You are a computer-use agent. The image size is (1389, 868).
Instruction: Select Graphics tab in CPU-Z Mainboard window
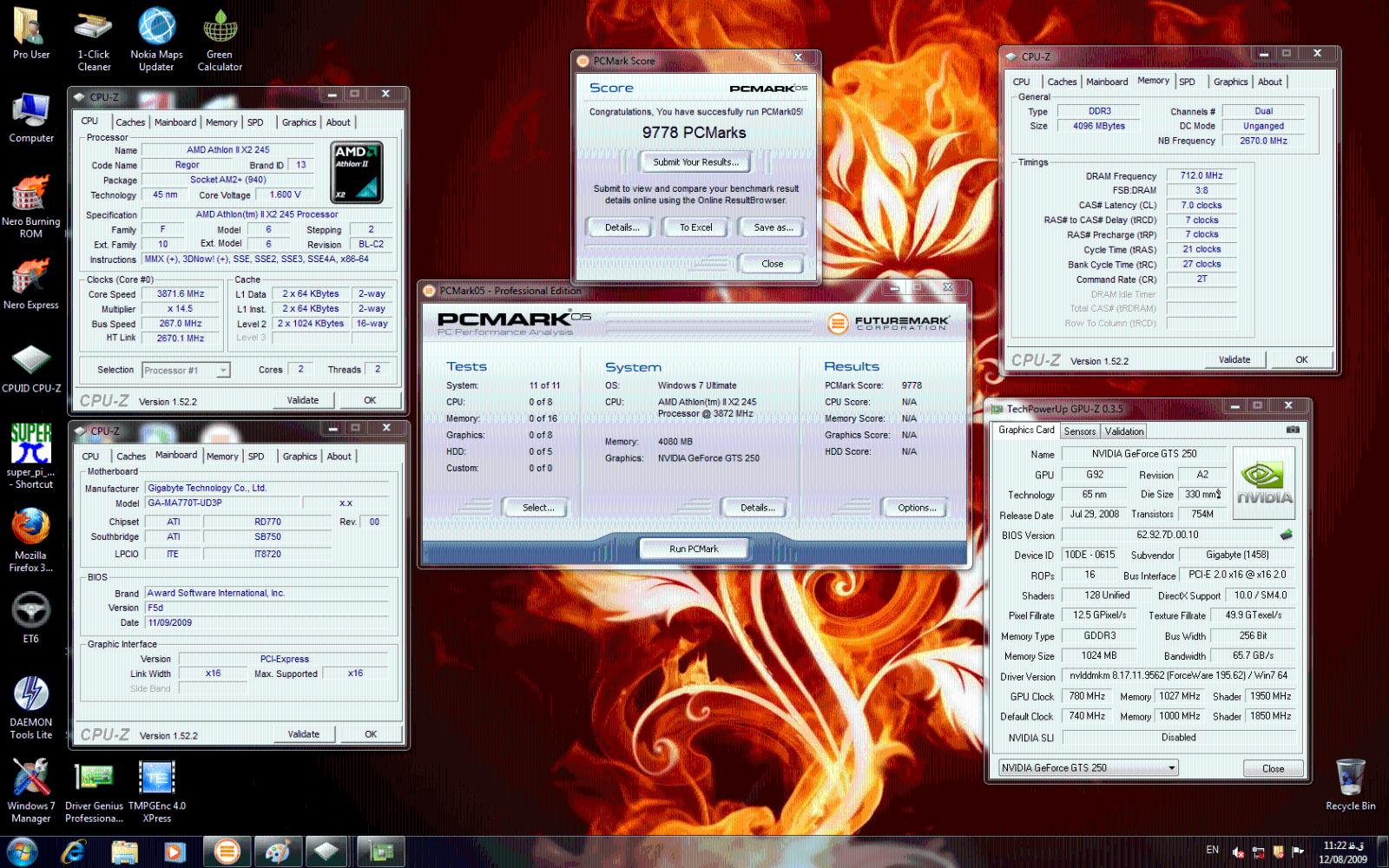tap(300, 457)
